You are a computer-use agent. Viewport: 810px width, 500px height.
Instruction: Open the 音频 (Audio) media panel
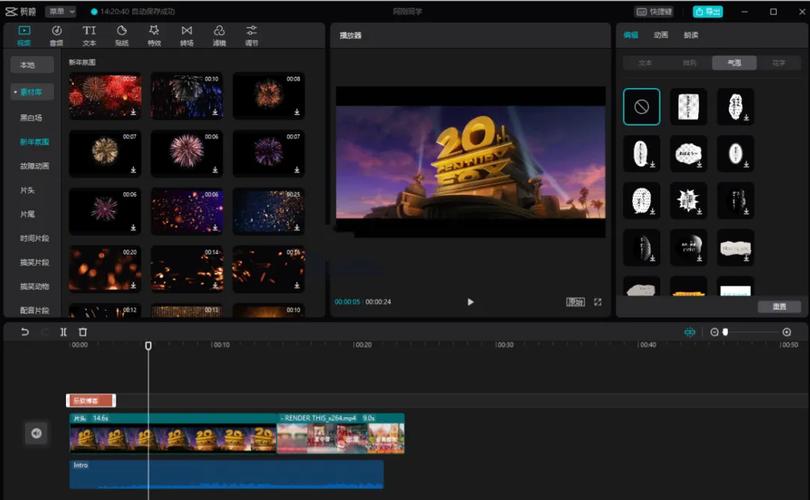coord(57,35)
